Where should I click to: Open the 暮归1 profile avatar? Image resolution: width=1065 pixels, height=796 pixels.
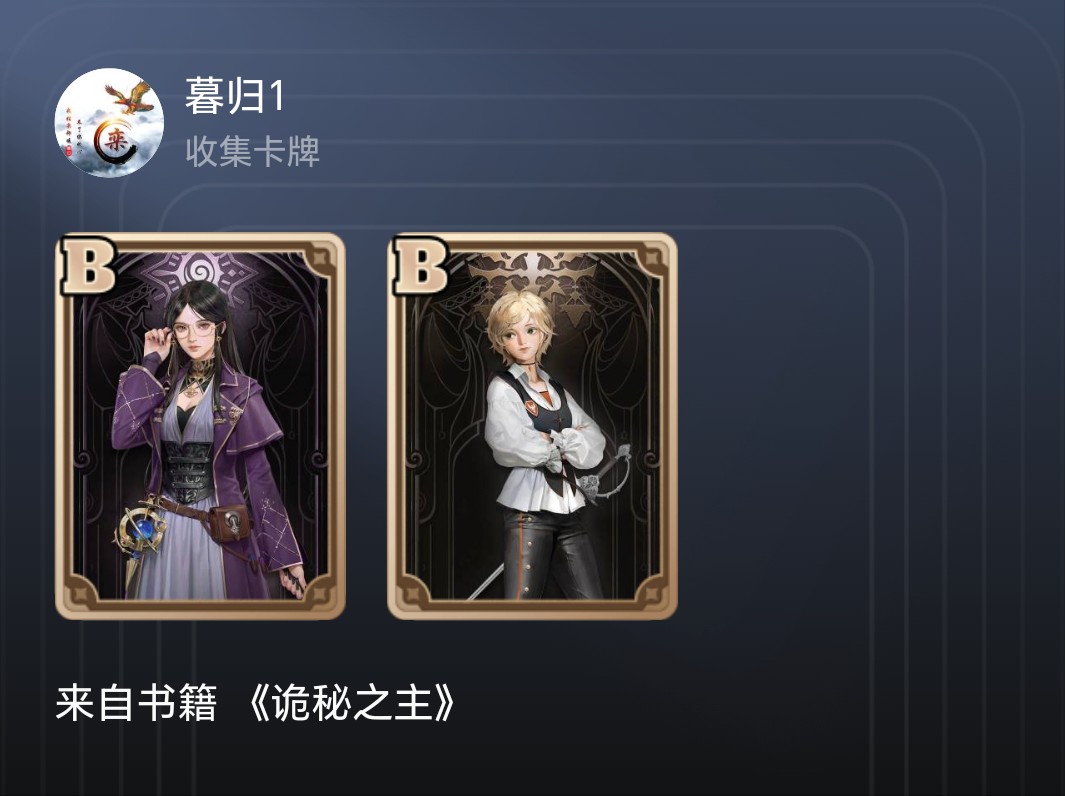[109, 122]
